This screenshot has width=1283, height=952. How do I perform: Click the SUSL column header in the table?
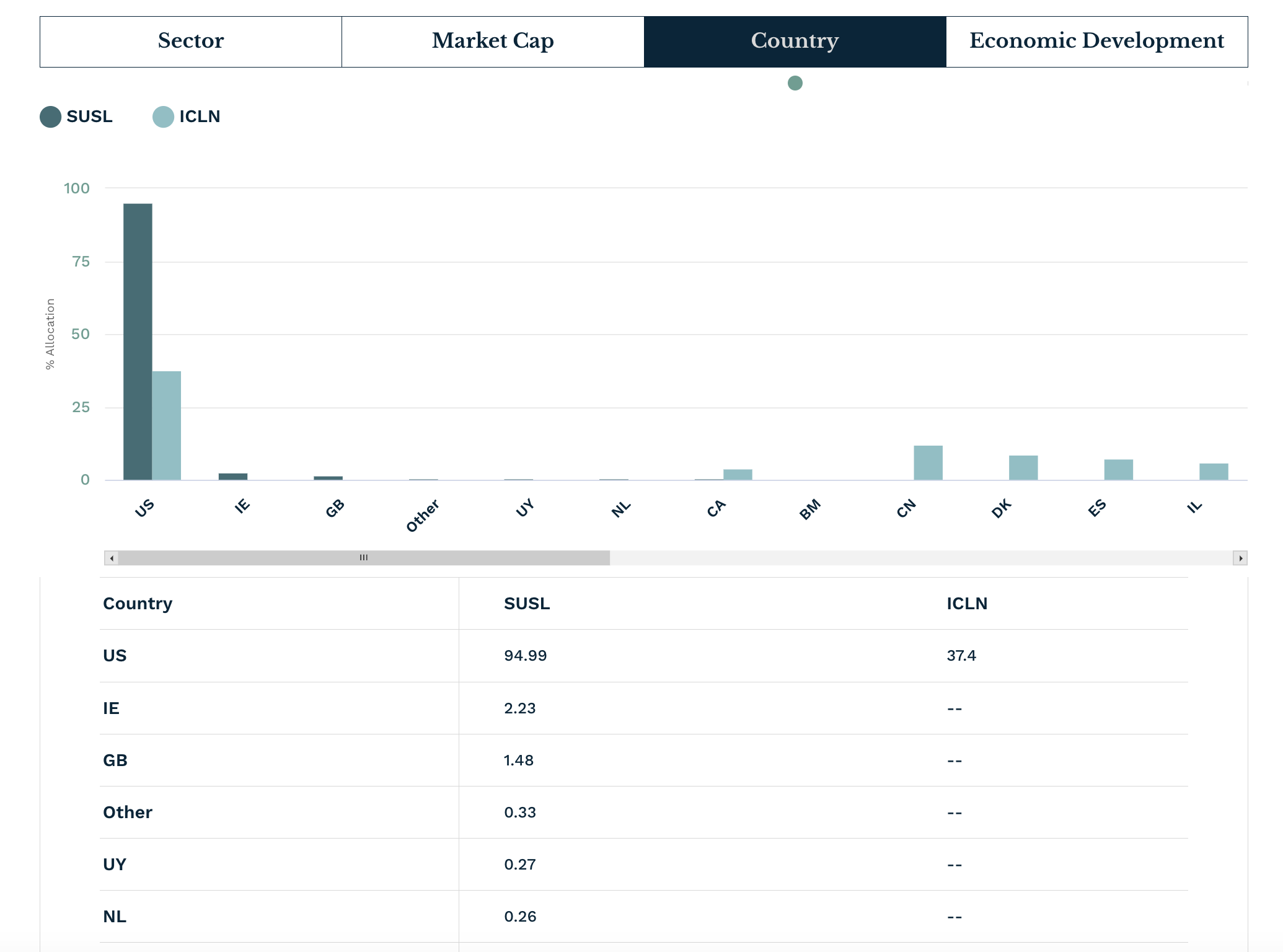click(527, 604)
